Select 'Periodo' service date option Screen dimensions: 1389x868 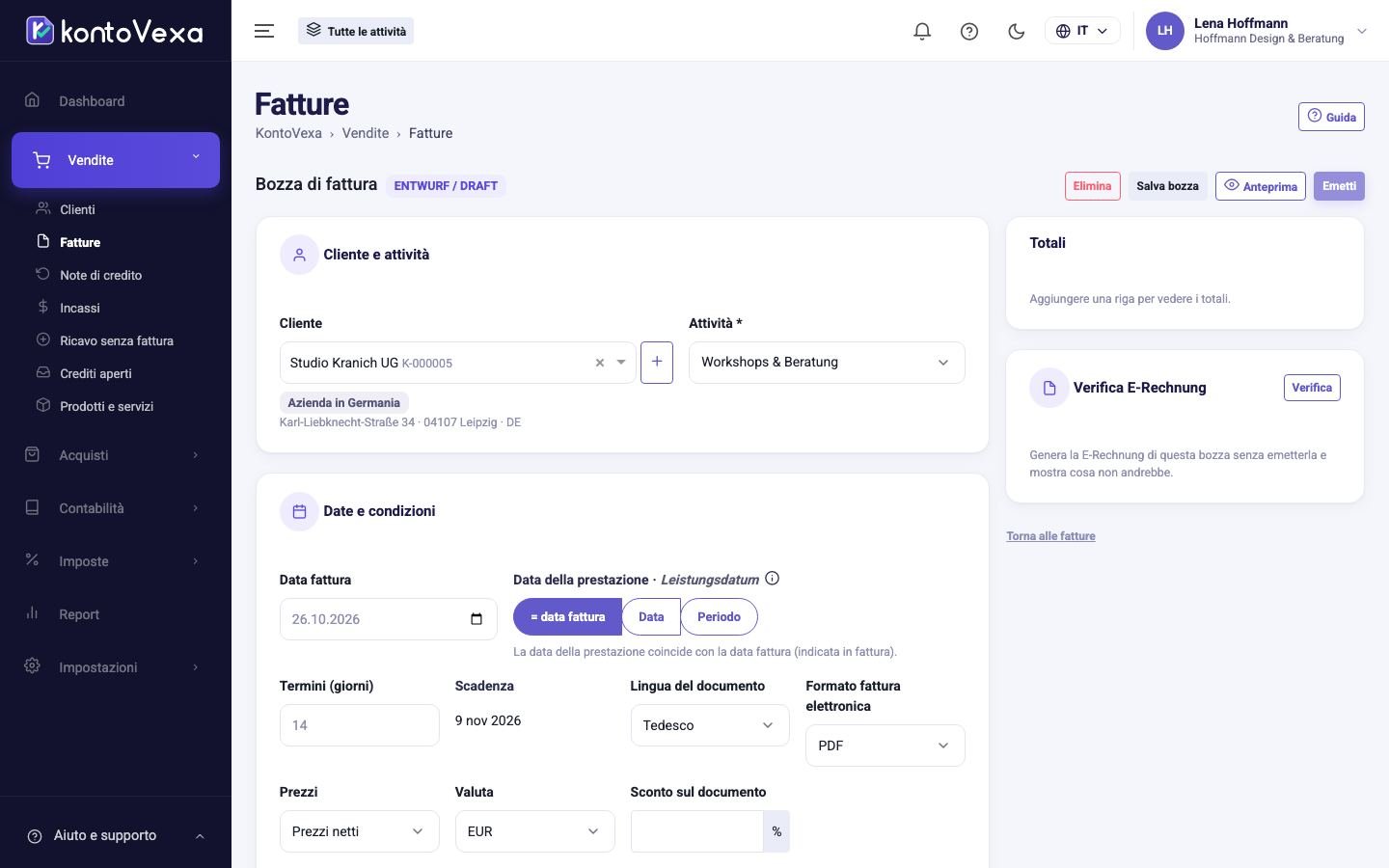pyautogui.click(x=719, y=616)
